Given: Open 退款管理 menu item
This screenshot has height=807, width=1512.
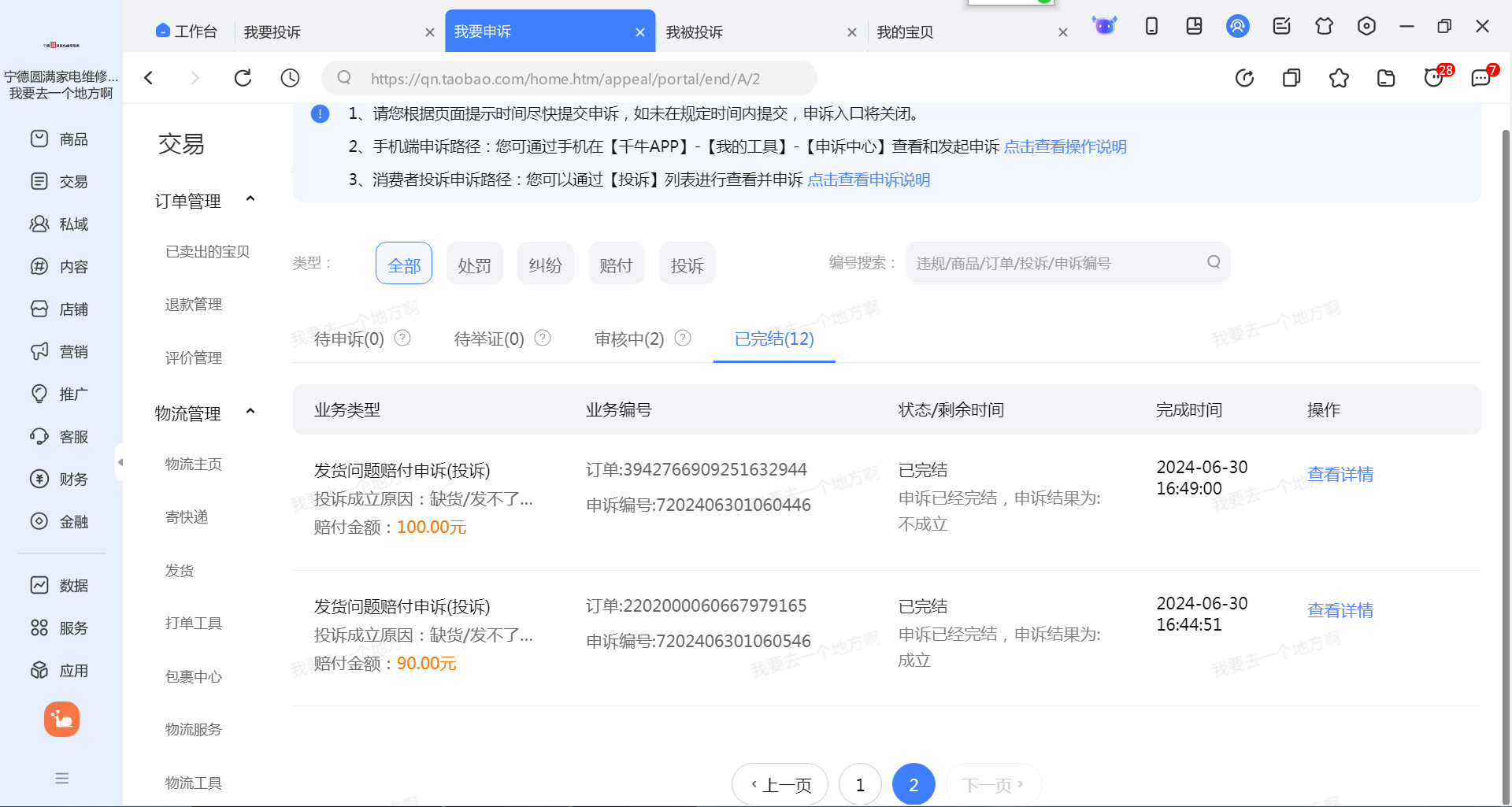Looking at the screenshot, I should (194, 304).
